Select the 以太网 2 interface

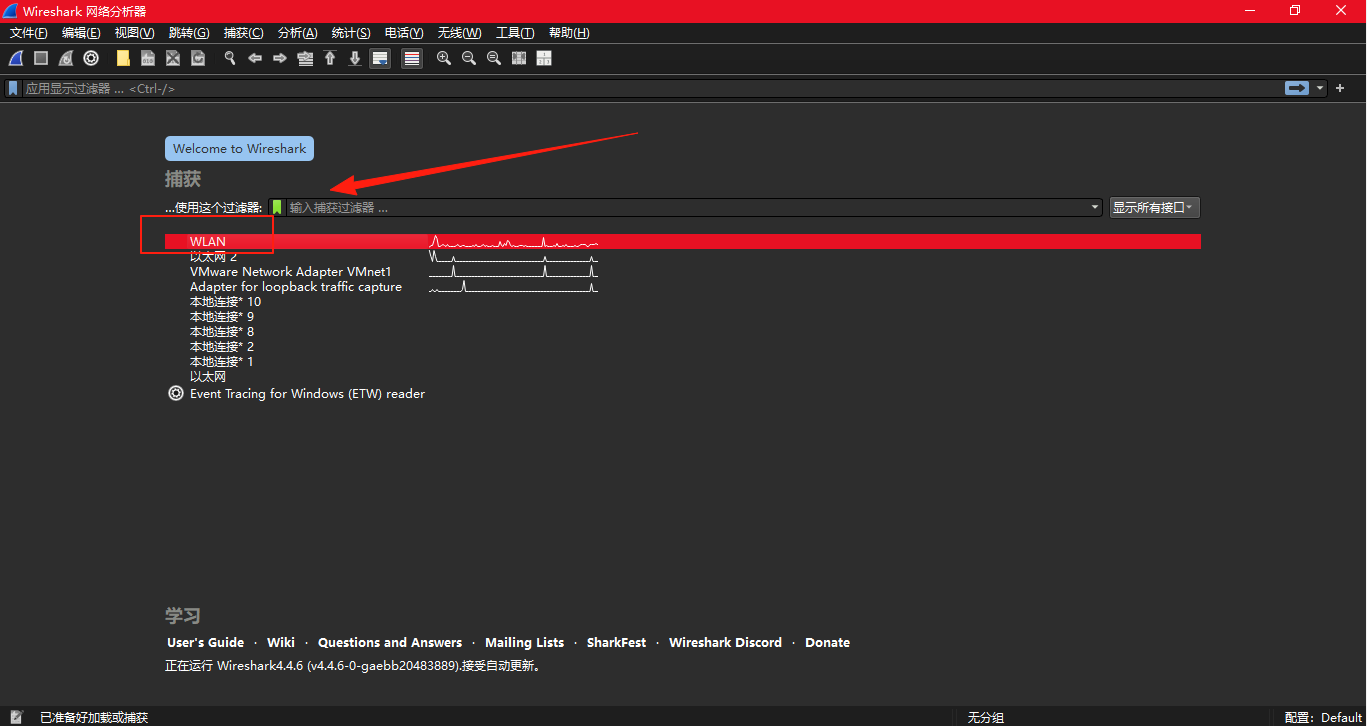[x=213, y=256]
